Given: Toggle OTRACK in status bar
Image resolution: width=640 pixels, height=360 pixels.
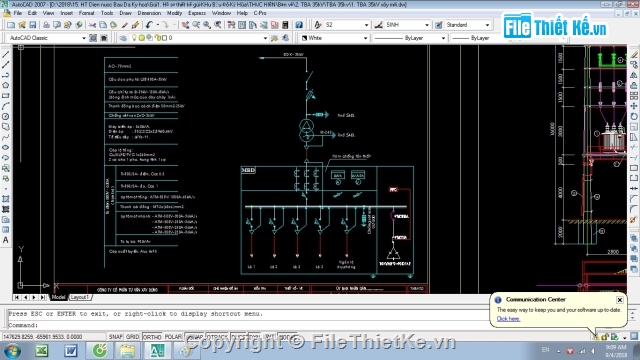Looking at the screenshot, I should pyautogui.click(x=217, y=337).
